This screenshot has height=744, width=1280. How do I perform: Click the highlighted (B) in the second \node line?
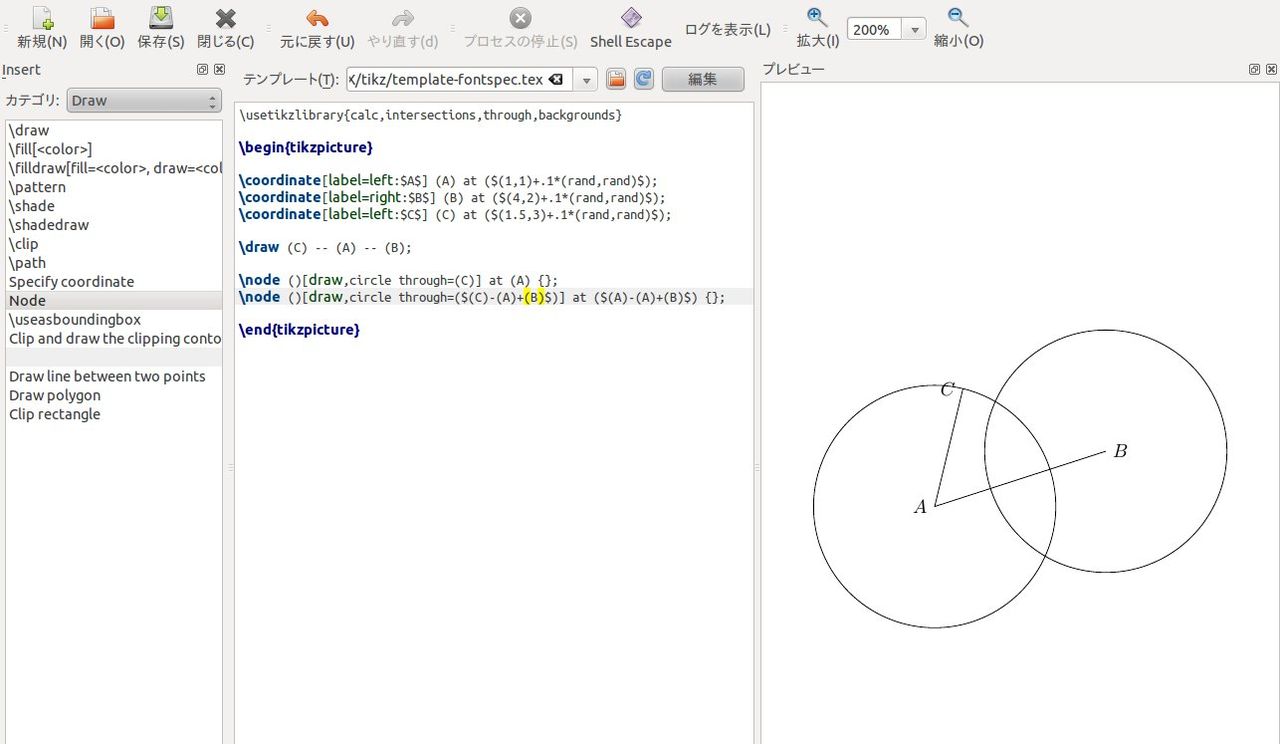tap(534, 297)
